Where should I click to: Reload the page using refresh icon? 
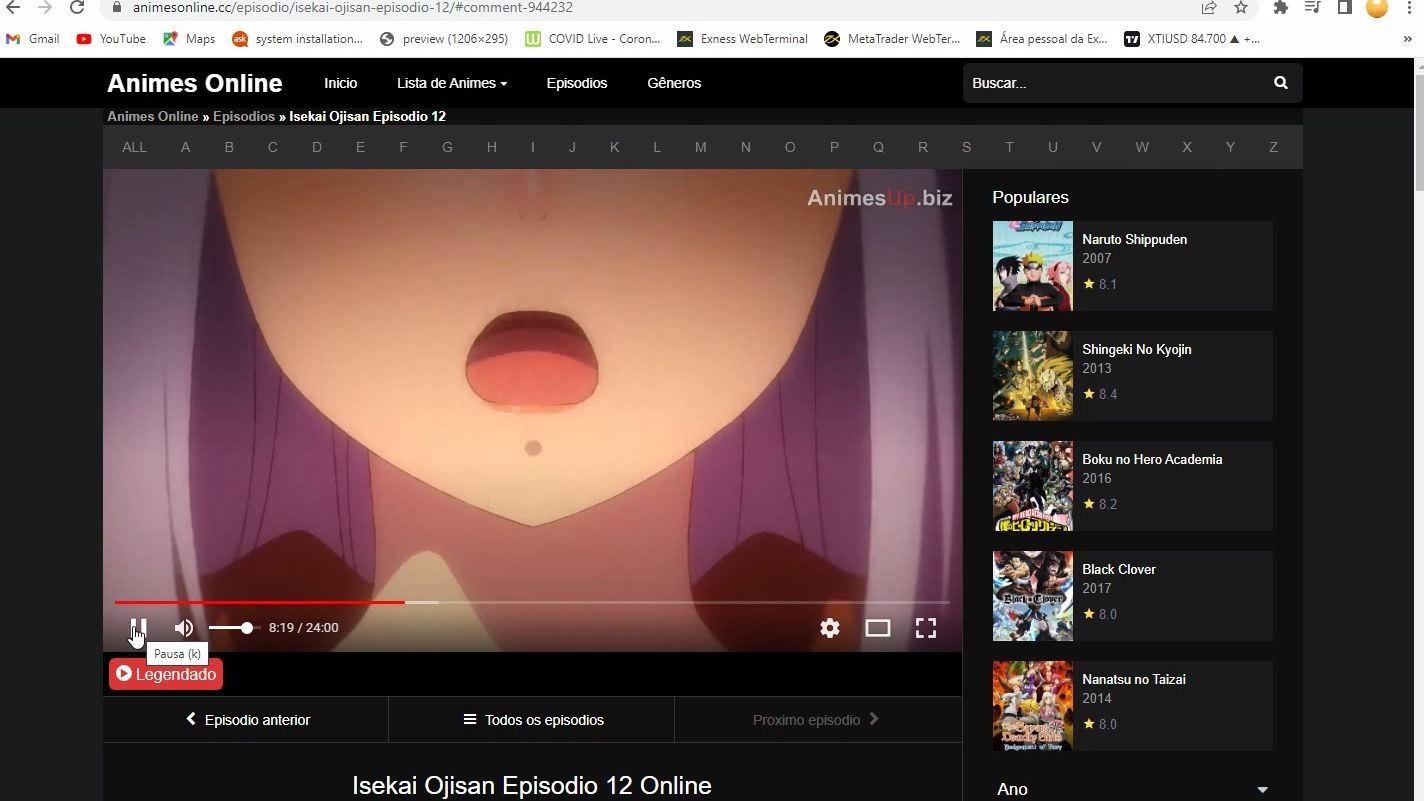(x=77, y=8)
